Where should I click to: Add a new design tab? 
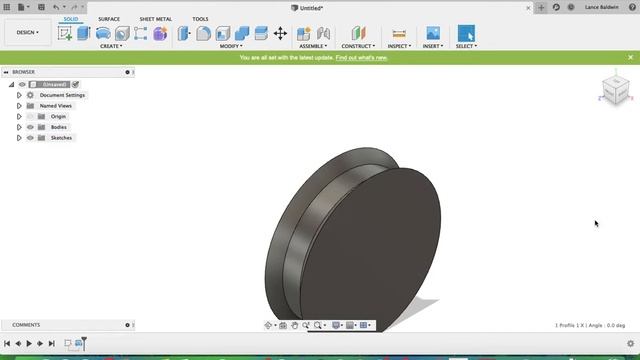541,7
